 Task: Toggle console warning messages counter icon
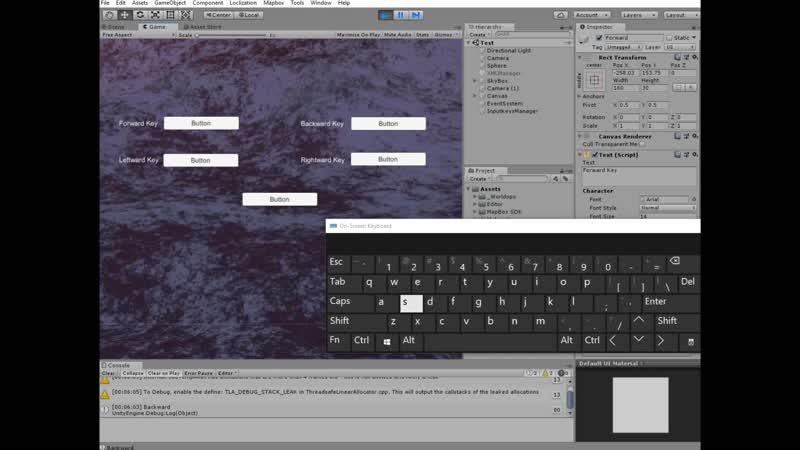tap(547, 373)
